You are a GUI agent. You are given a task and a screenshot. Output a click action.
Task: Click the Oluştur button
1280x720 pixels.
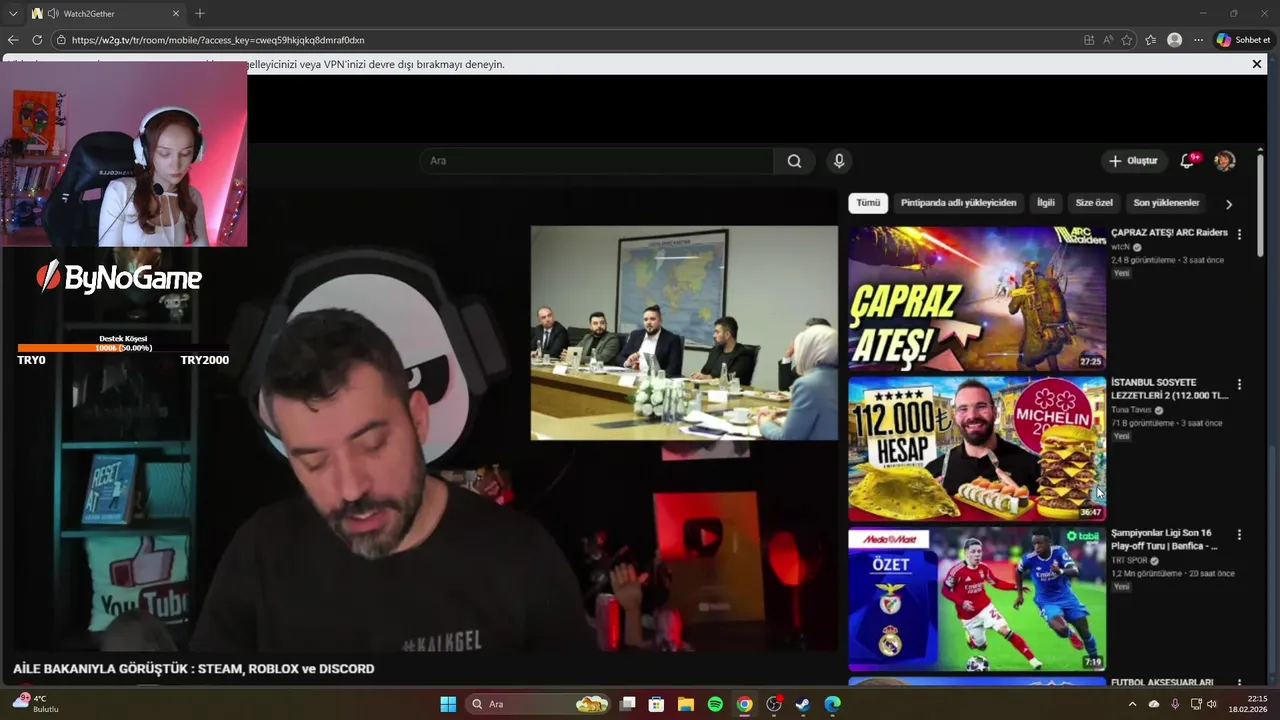coord(1133,161)
